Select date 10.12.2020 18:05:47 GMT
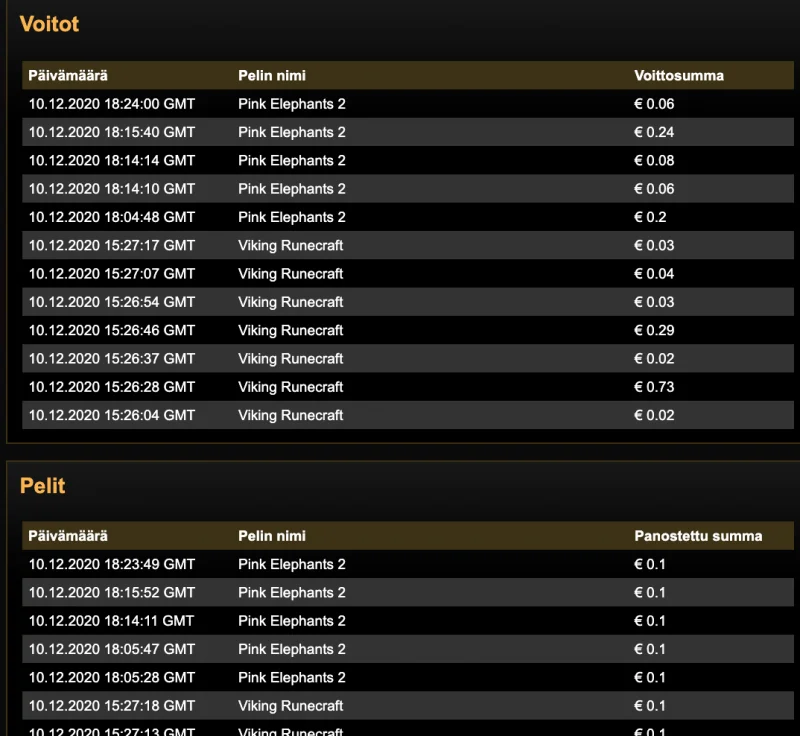This screenshot has width=800, height=736. click(x=112, y=649)
